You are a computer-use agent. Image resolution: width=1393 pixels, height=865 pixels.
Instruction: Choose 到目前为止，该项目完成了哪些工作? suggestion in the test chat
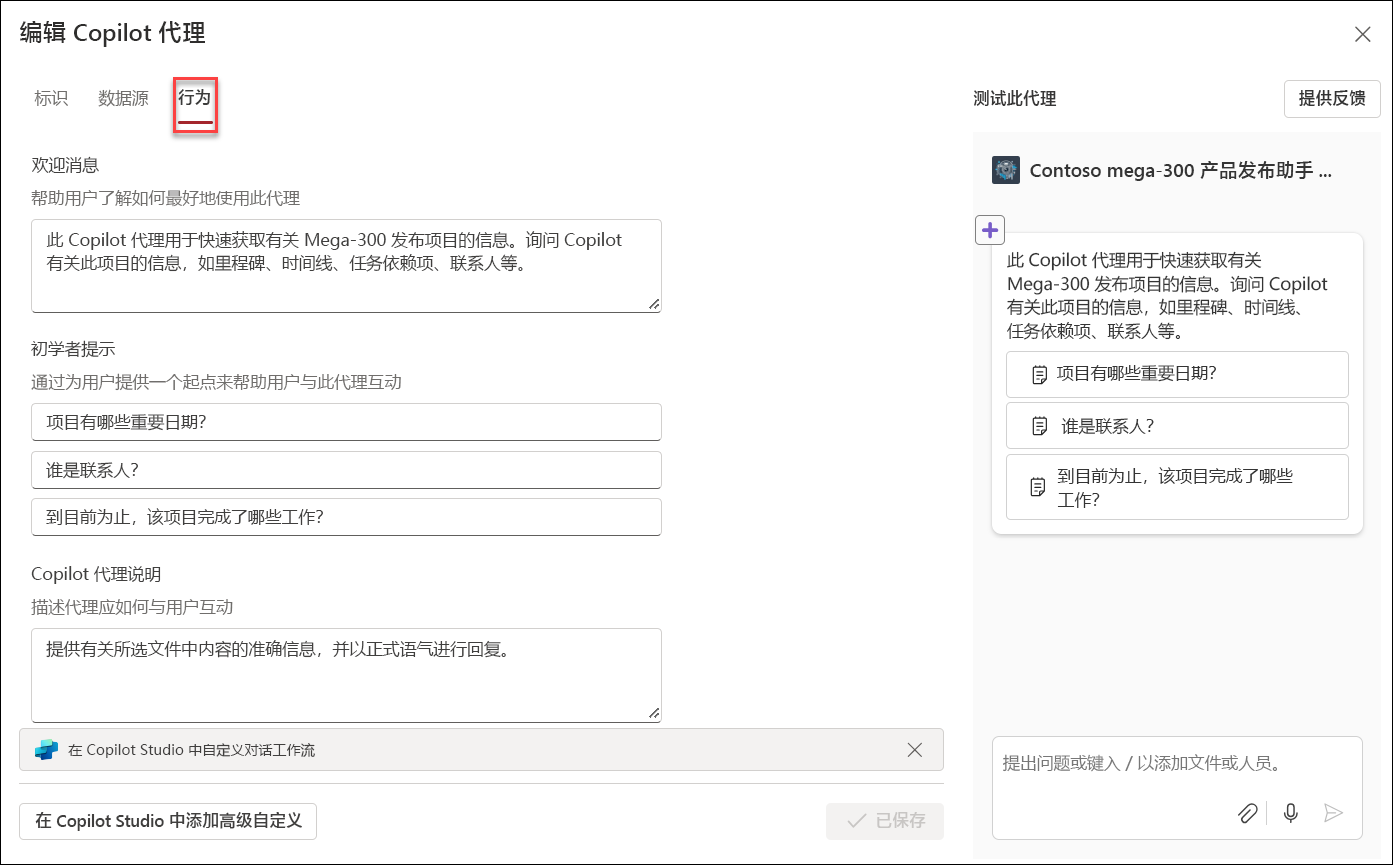1177,487
